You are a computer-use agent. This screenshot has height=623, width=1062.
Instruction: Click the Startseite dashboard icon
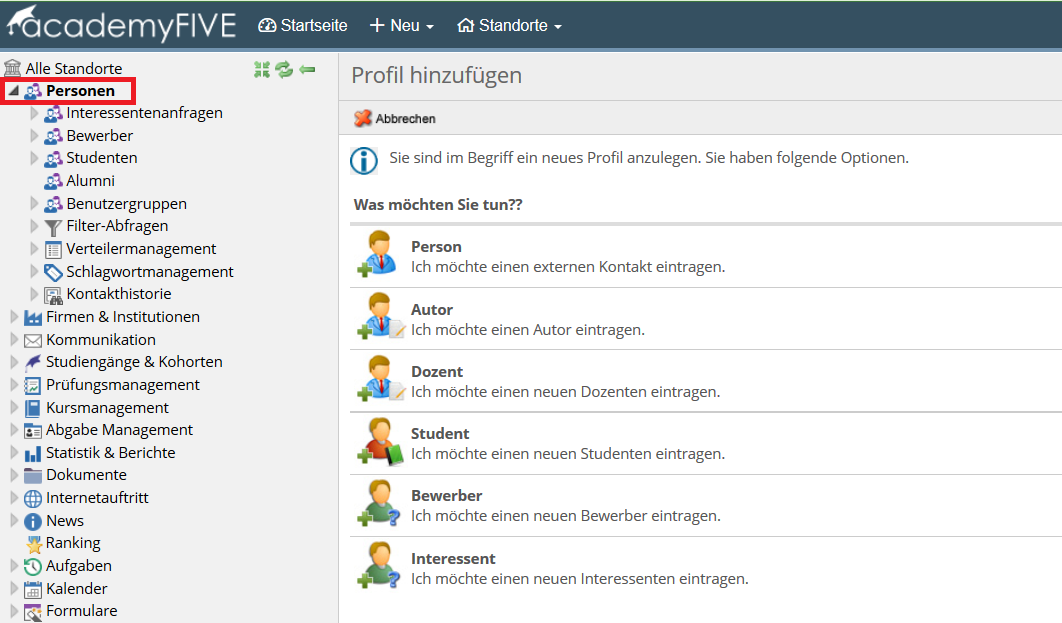click(x=267, y=26)
